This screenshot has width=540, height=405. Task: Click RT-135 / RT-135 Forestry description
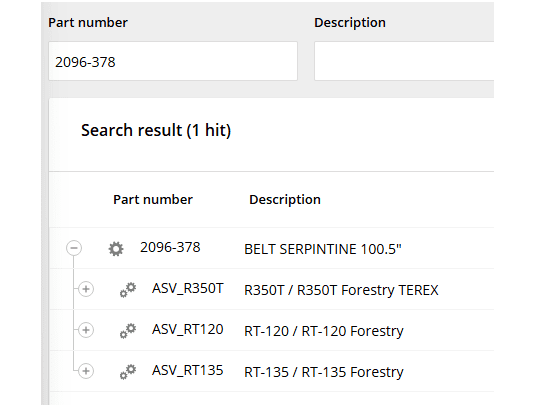324,372
